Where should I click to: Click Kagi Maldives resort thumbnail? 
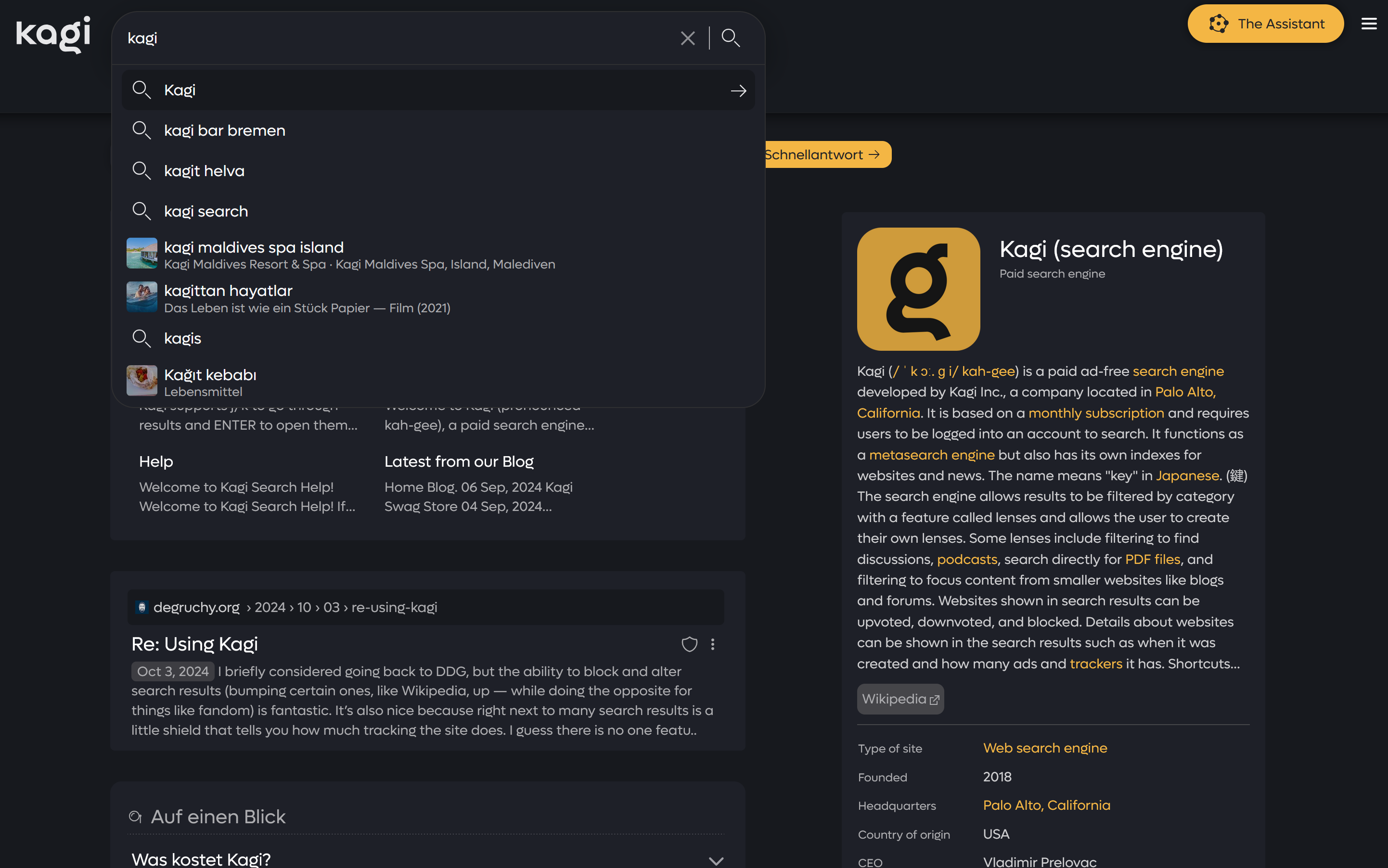tap(142, 253)
